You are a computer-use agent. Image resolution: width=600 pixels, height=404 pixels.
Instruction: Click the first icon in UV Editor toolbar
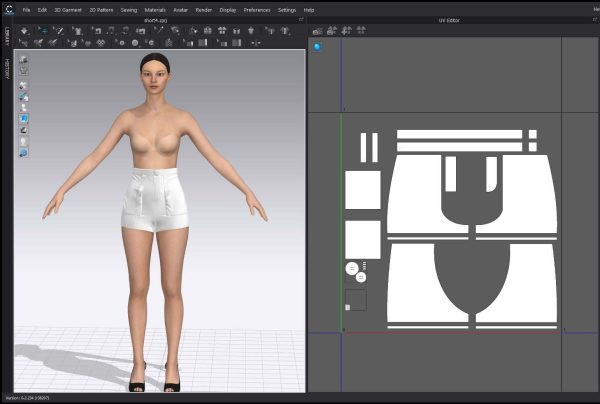(x=317, y=30)
